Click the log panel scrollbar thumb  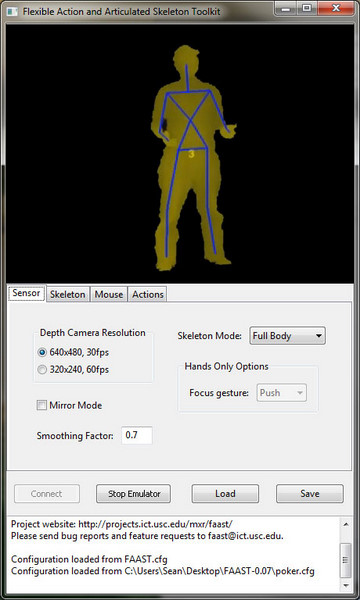tap(345, 560)
